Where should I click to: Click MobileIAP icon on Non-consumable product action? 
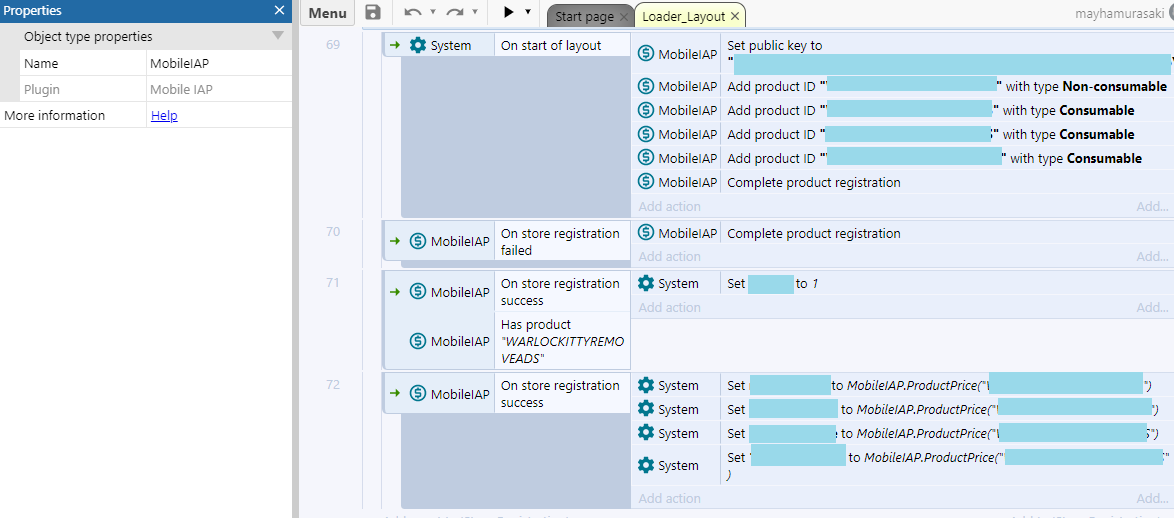[x=645, y=86]
